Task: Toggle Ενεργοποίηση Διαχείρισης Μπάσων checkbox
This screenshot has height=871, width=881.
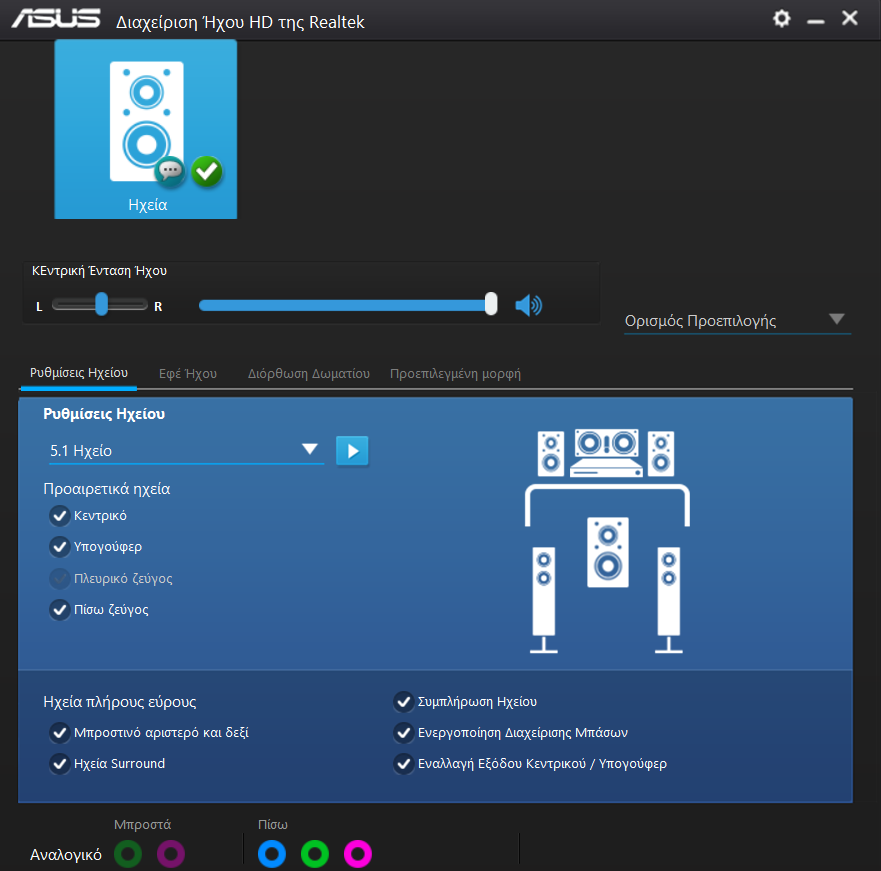Action: 403,733
